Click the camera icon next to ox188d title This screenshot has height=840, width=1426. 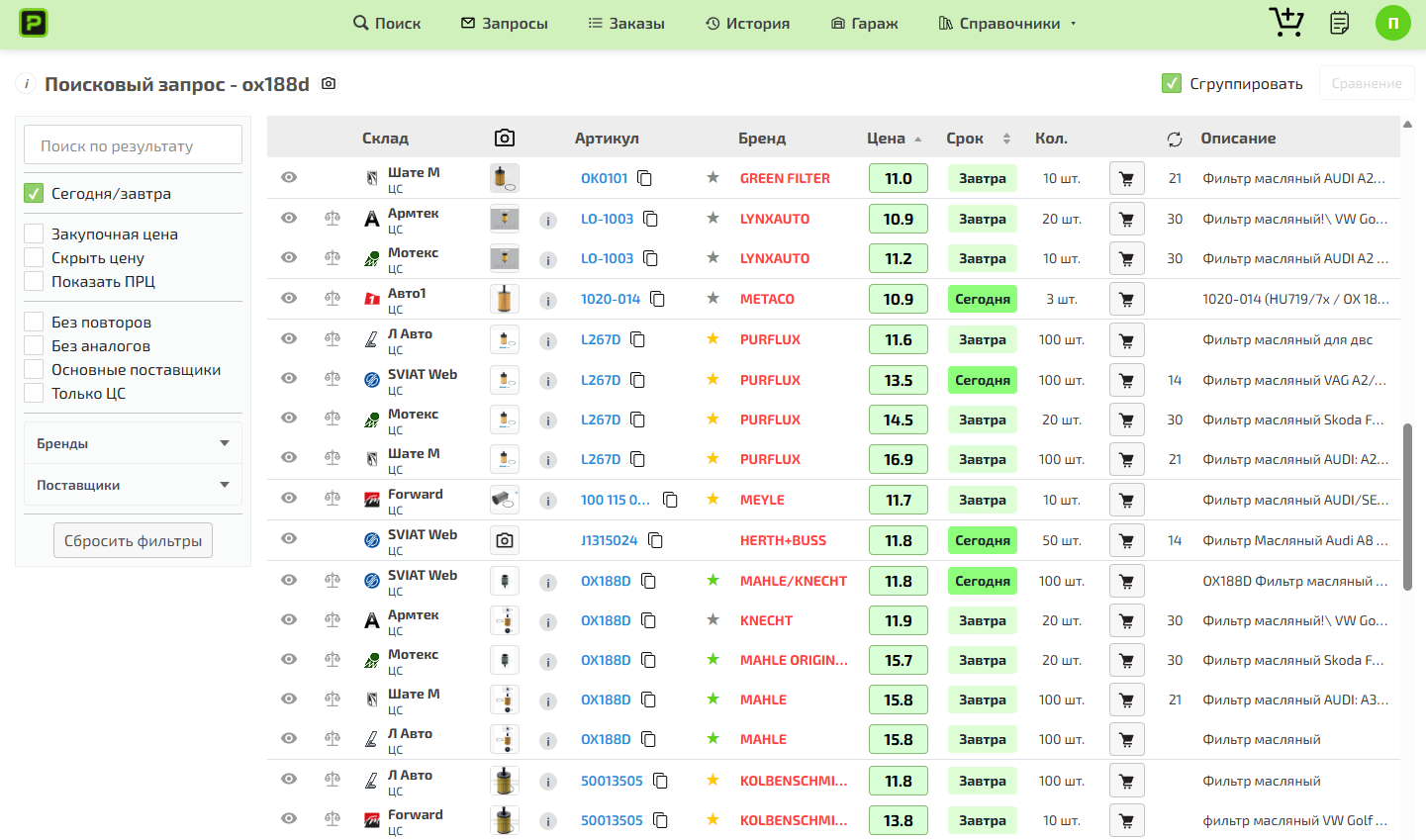click(329, 84)
